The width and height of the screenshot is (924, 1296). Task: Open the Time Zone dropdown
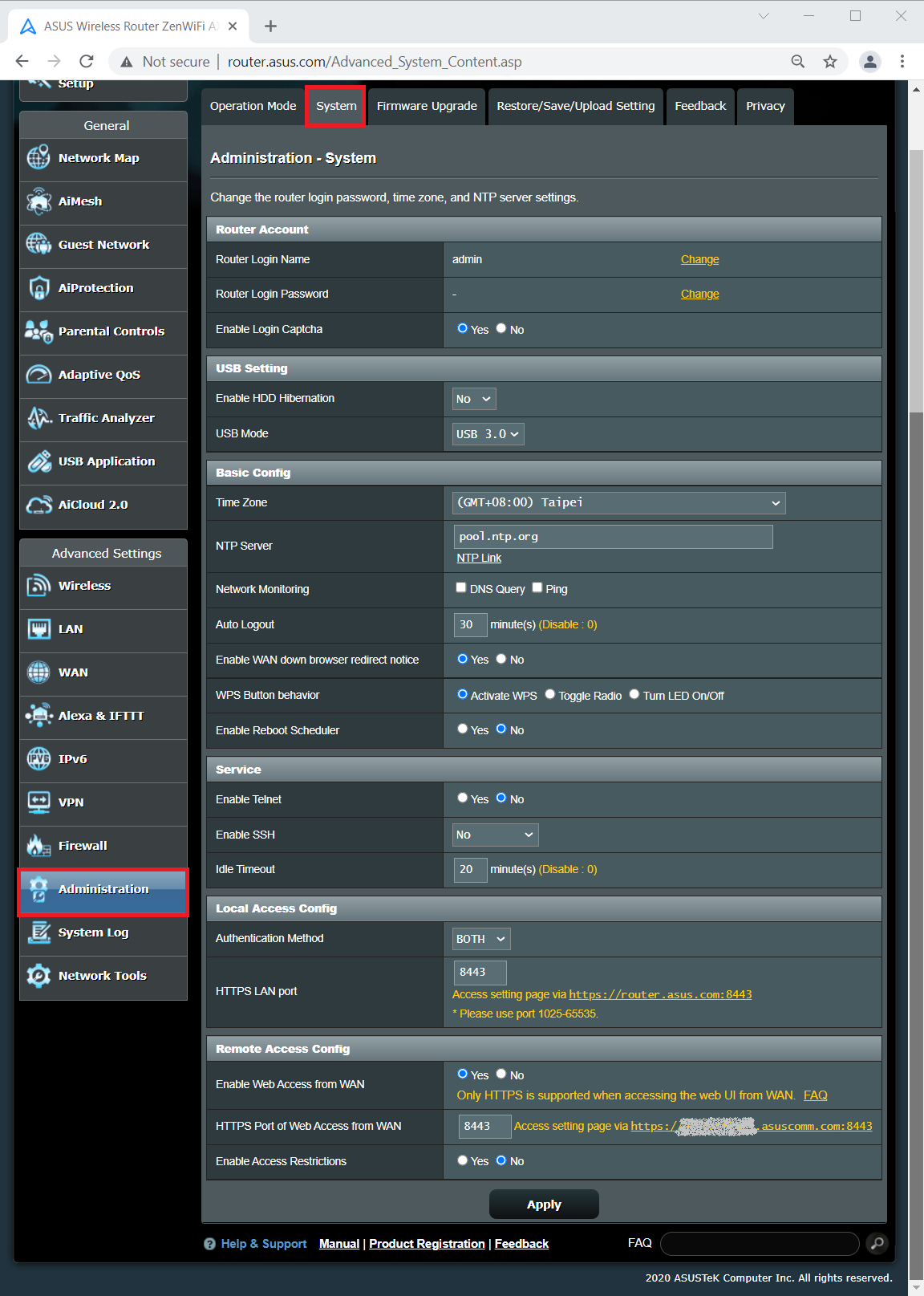pos(619,503)
